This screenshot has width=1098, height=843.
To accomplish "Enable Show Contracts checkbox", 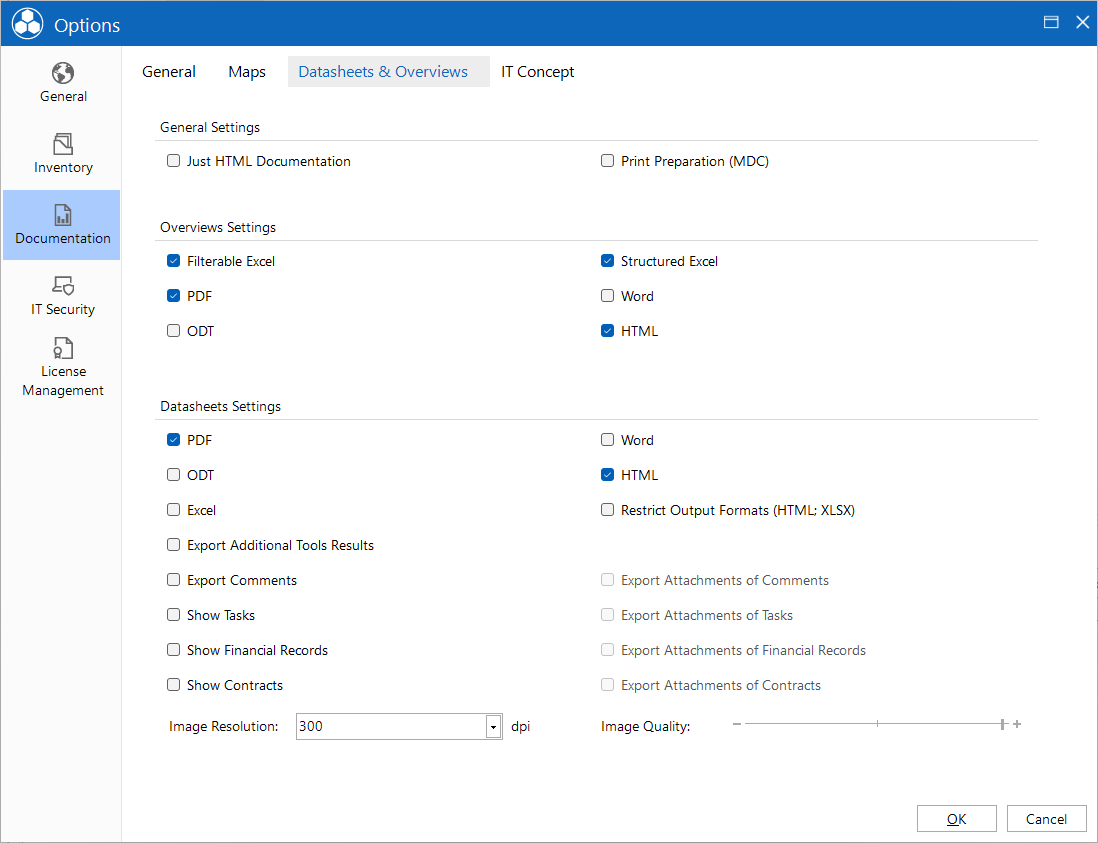I will pos(174,685).
